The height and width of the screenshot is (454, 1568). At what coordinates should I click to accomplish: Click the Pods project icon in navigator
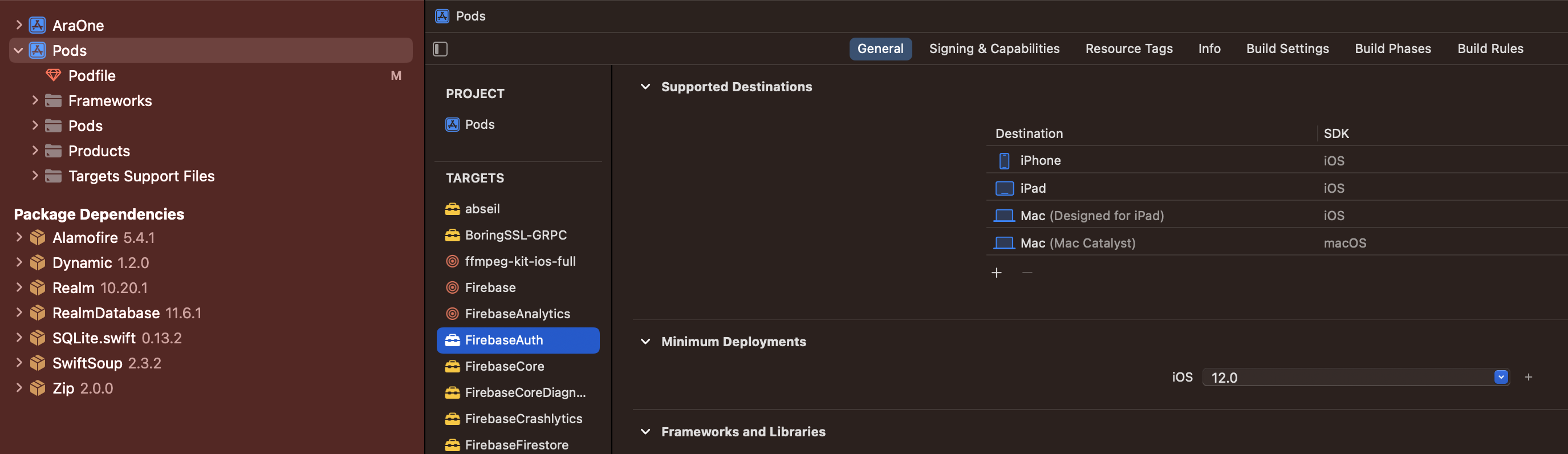coord(37,50)
